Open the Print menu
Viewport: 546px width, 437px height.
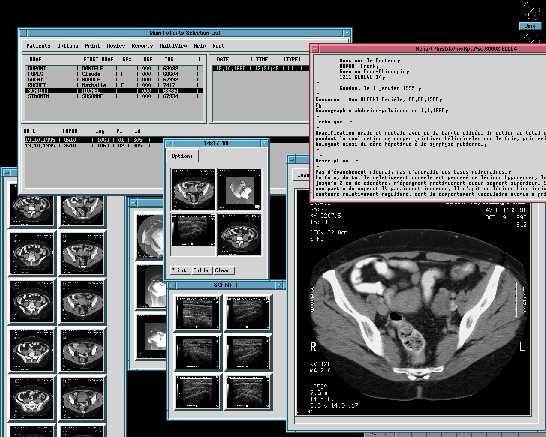pos(92,46)
